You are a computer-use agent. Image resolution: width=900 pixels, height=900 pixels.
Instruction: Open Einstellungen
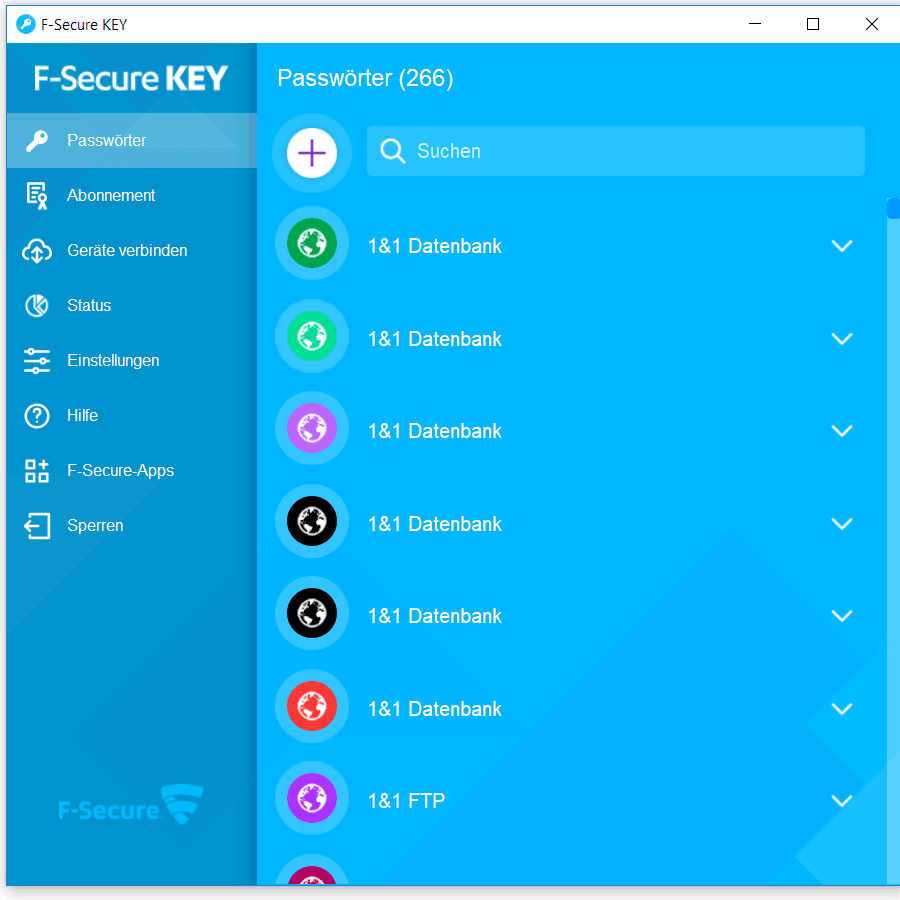point(131,360)
